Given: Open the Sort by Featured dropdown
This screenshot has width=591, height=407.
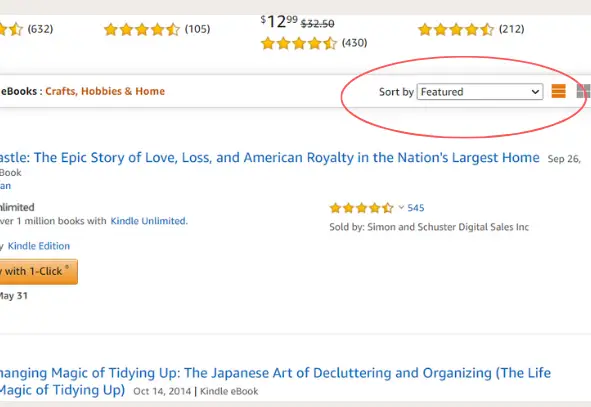Looking at the screenshot, I should [480, 92].
